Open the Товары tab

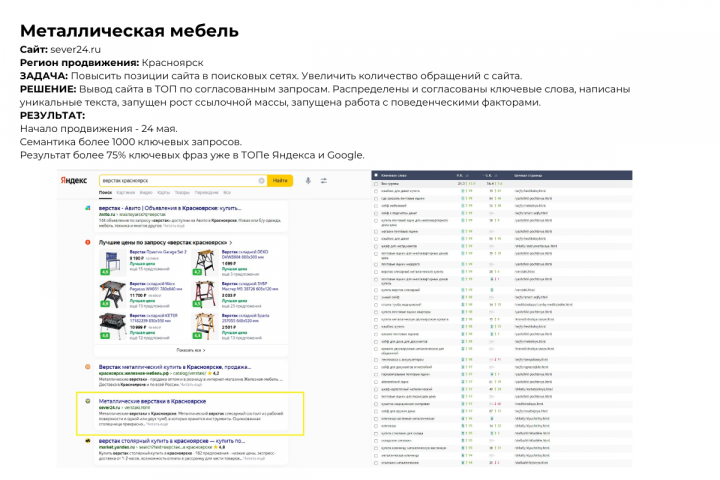182,192
